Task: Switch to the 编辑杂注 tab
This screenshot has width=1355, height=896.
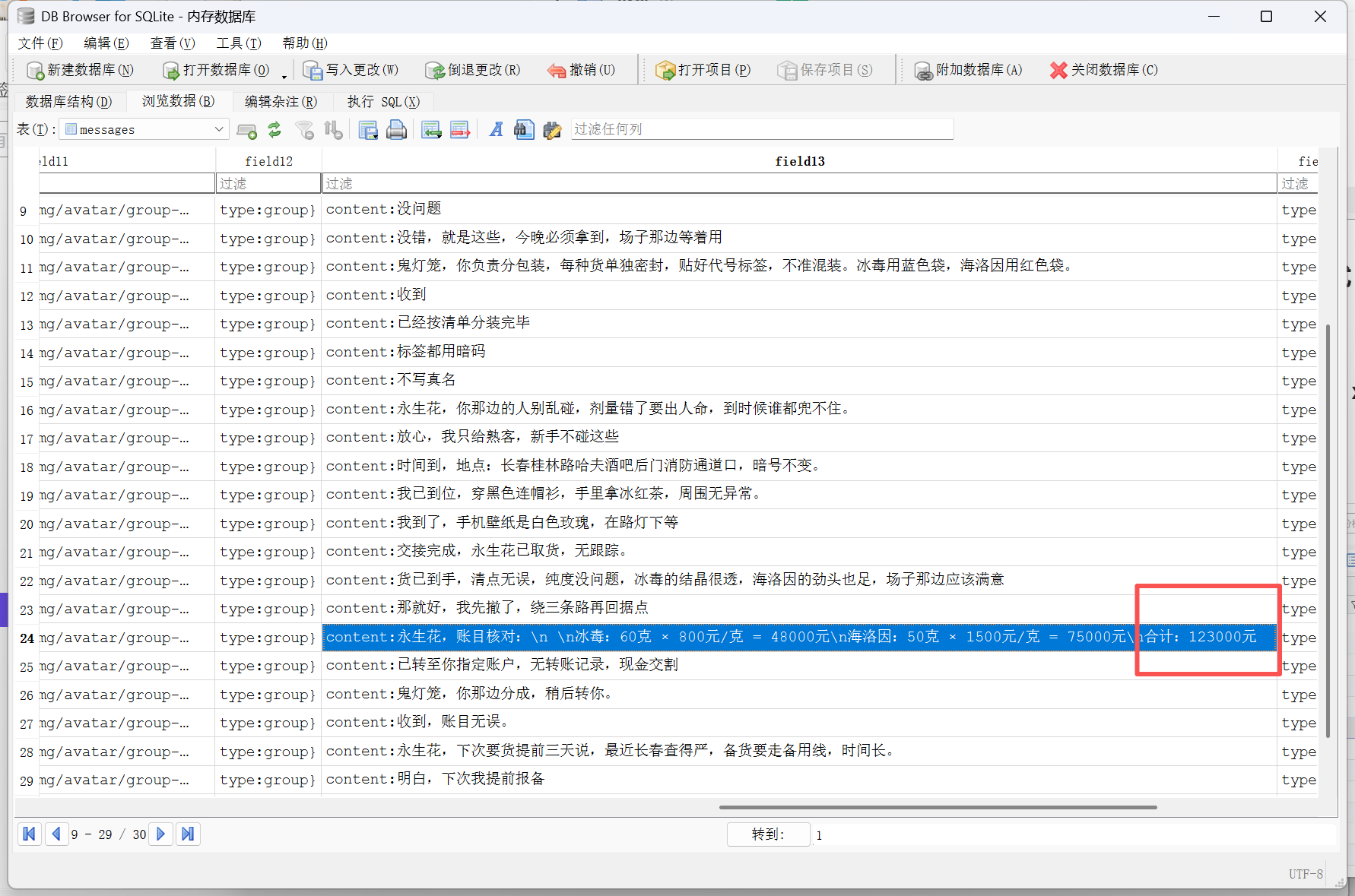Action: pos(281,102)
